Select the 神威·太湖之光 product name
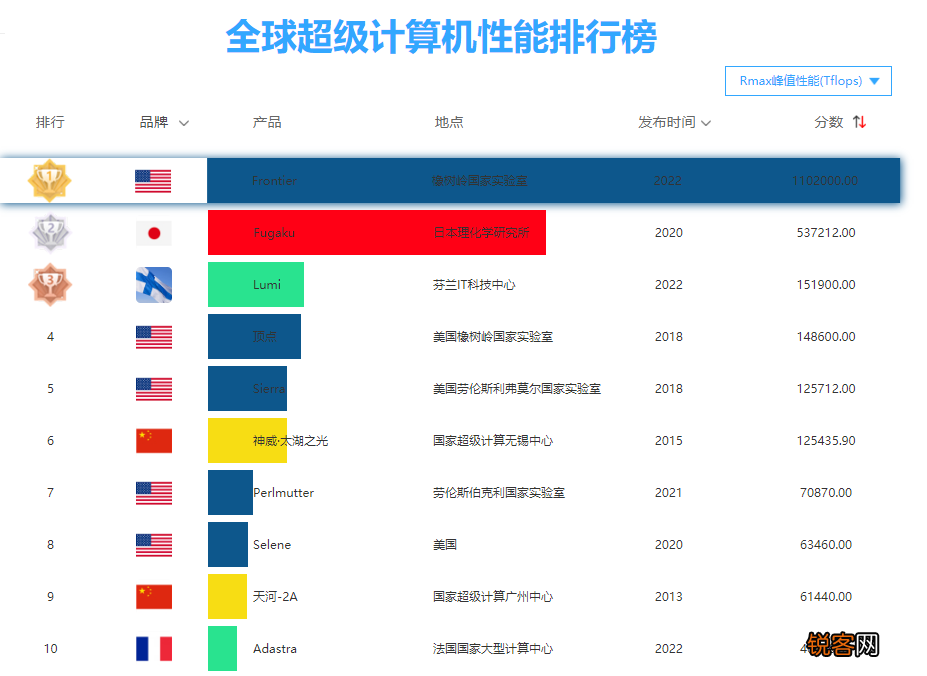 click(290, 441)
